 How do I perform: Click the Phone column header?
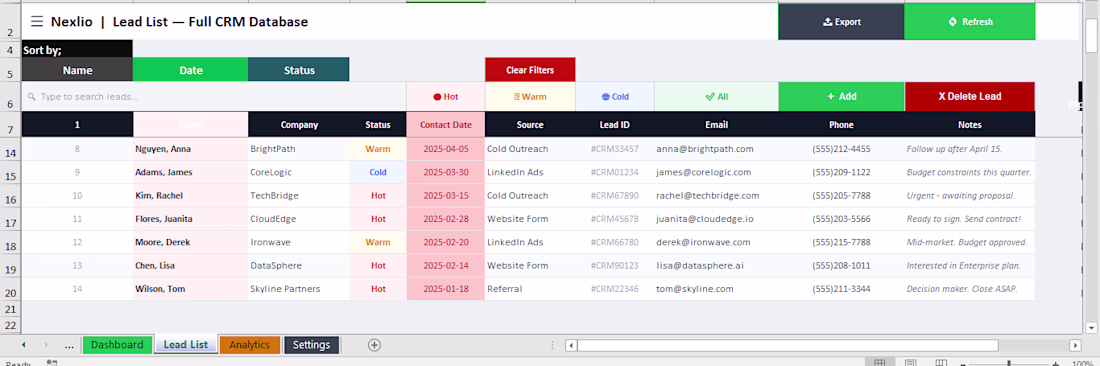(841, 125)
